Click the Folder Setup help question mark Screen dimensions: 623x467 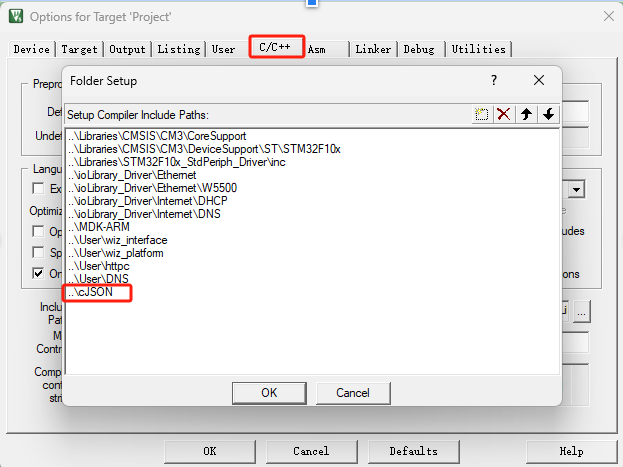(x=493, y=80)
